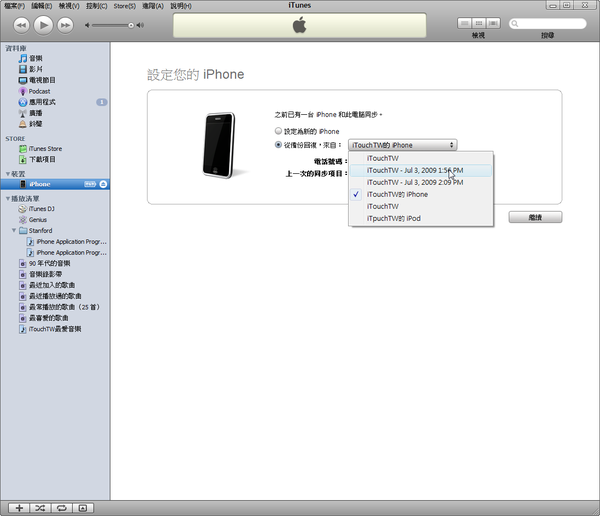This screenshot has height=516, width=600.
Task: Switch to Cover Flow view button
Action: pyautogui.click(x=493, y=23)
